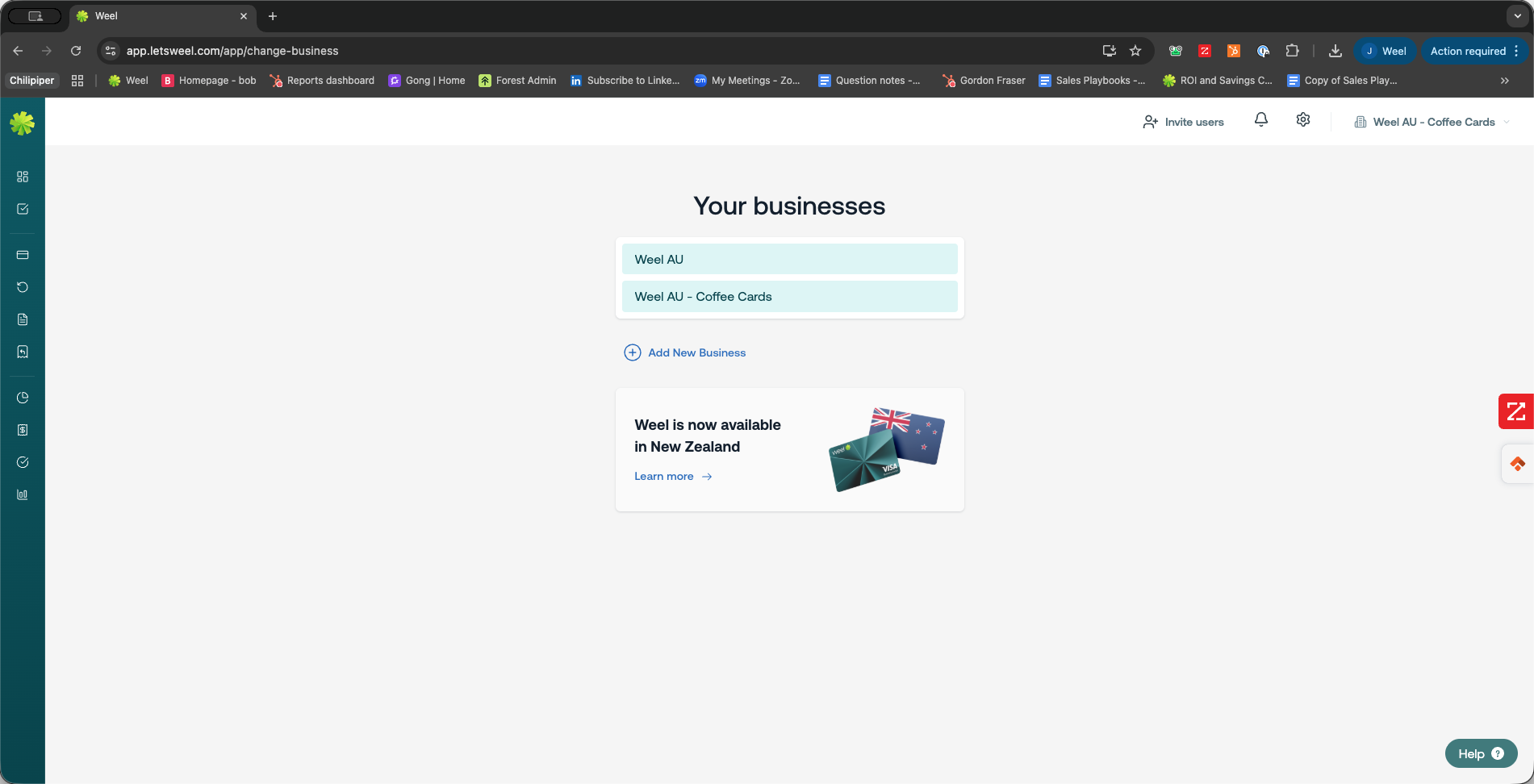Open the document icon in sidebar
Screen dimensions: 1534x784
(23, 319)
